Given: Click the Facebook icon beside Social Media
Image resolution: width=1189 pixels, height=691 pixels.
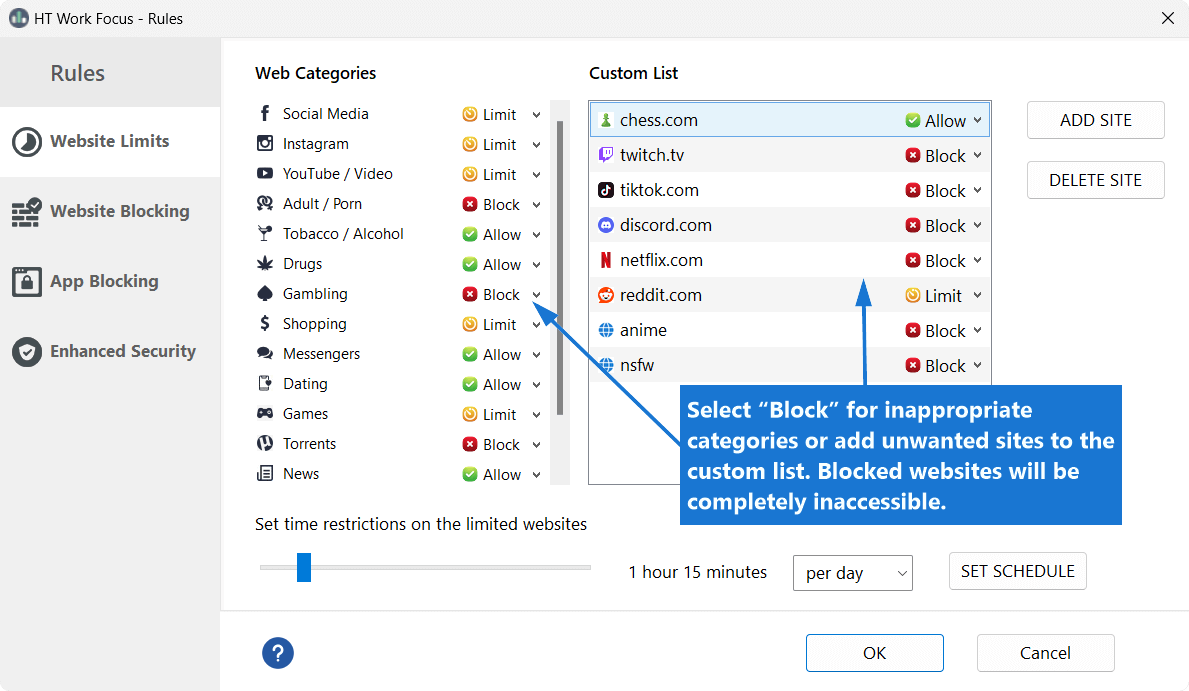Looking at the screenshot, I should coord(265,114).
